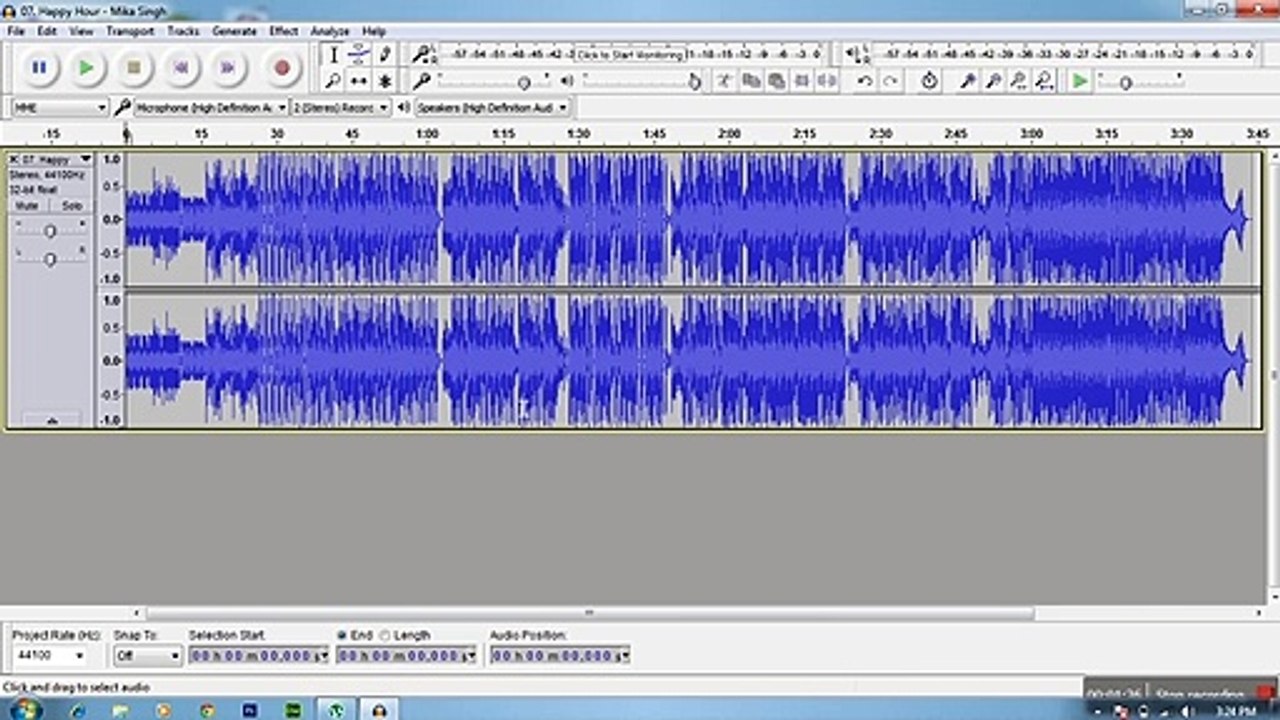Open Selection Start time format dropdown
This screenshot has height=720, width=1280.
pos(323,656)
